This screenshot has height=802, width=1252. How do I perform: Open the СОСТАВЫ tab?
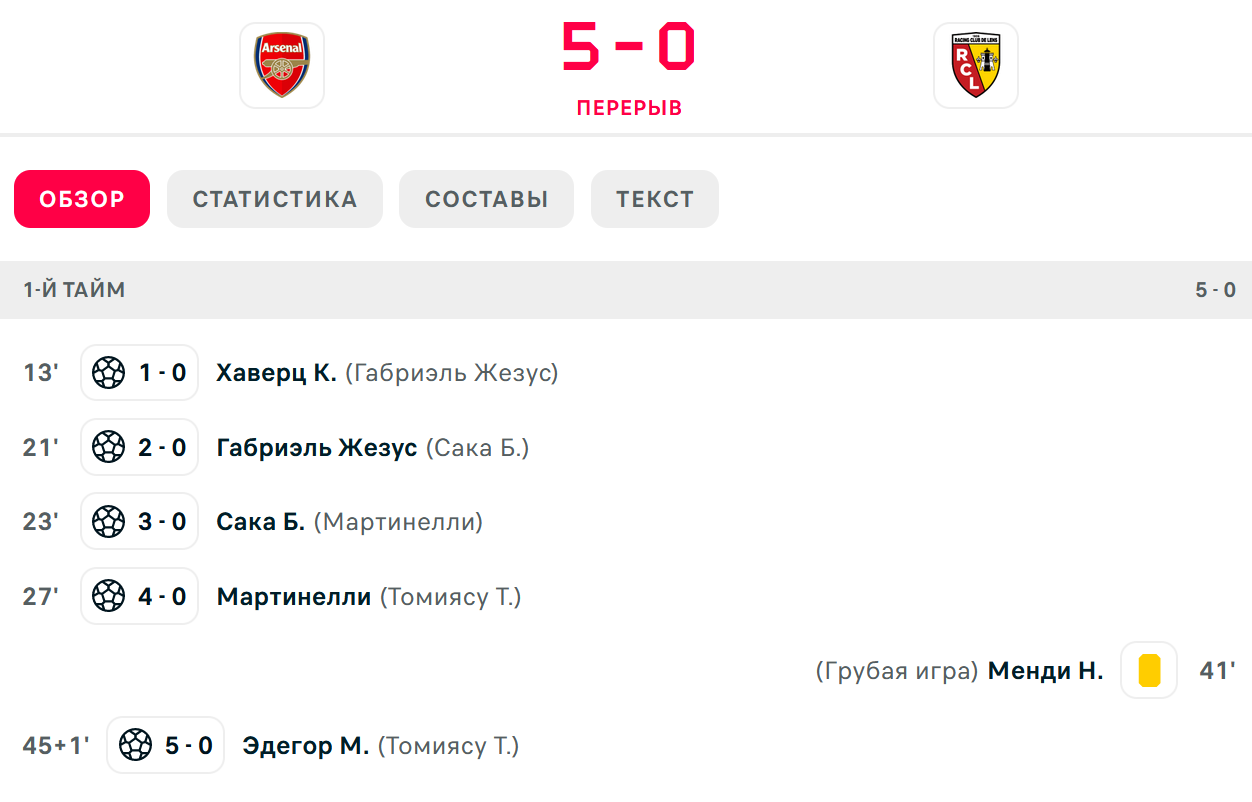point(486,199)
